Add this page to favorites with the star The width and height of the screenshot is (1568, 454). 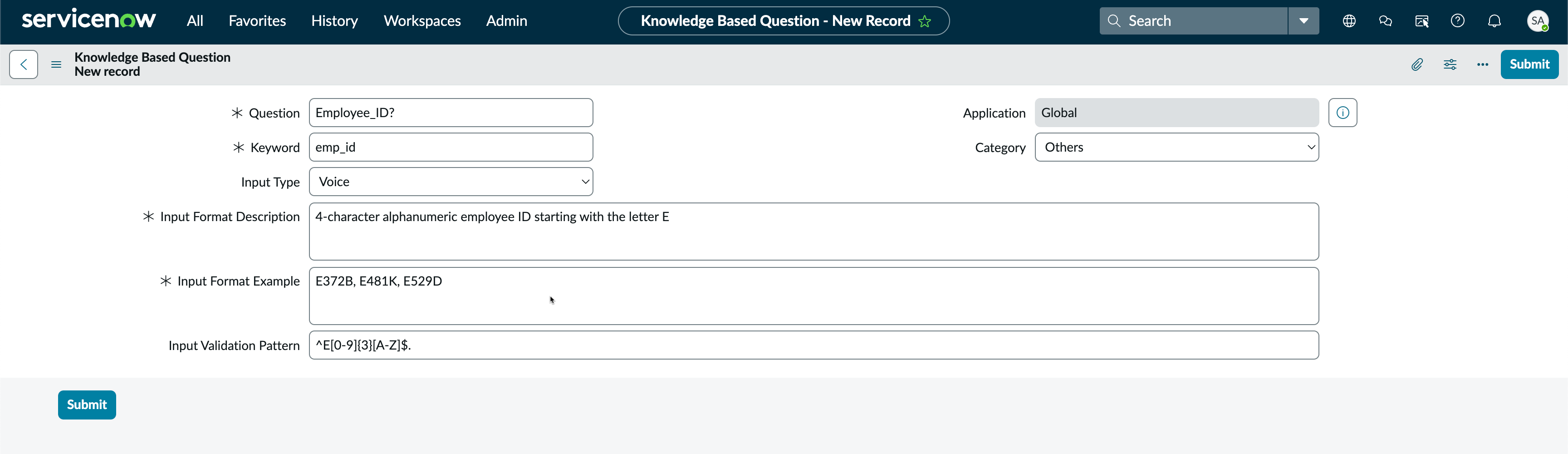coord(925,21)
